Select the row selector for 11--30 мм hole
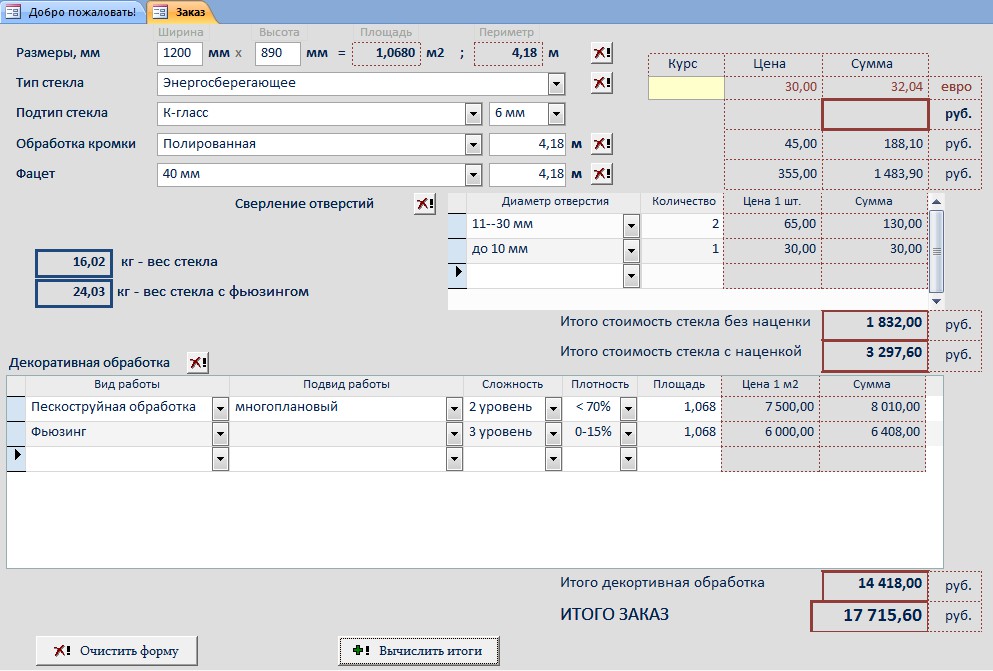 click(x=457, y=225)
